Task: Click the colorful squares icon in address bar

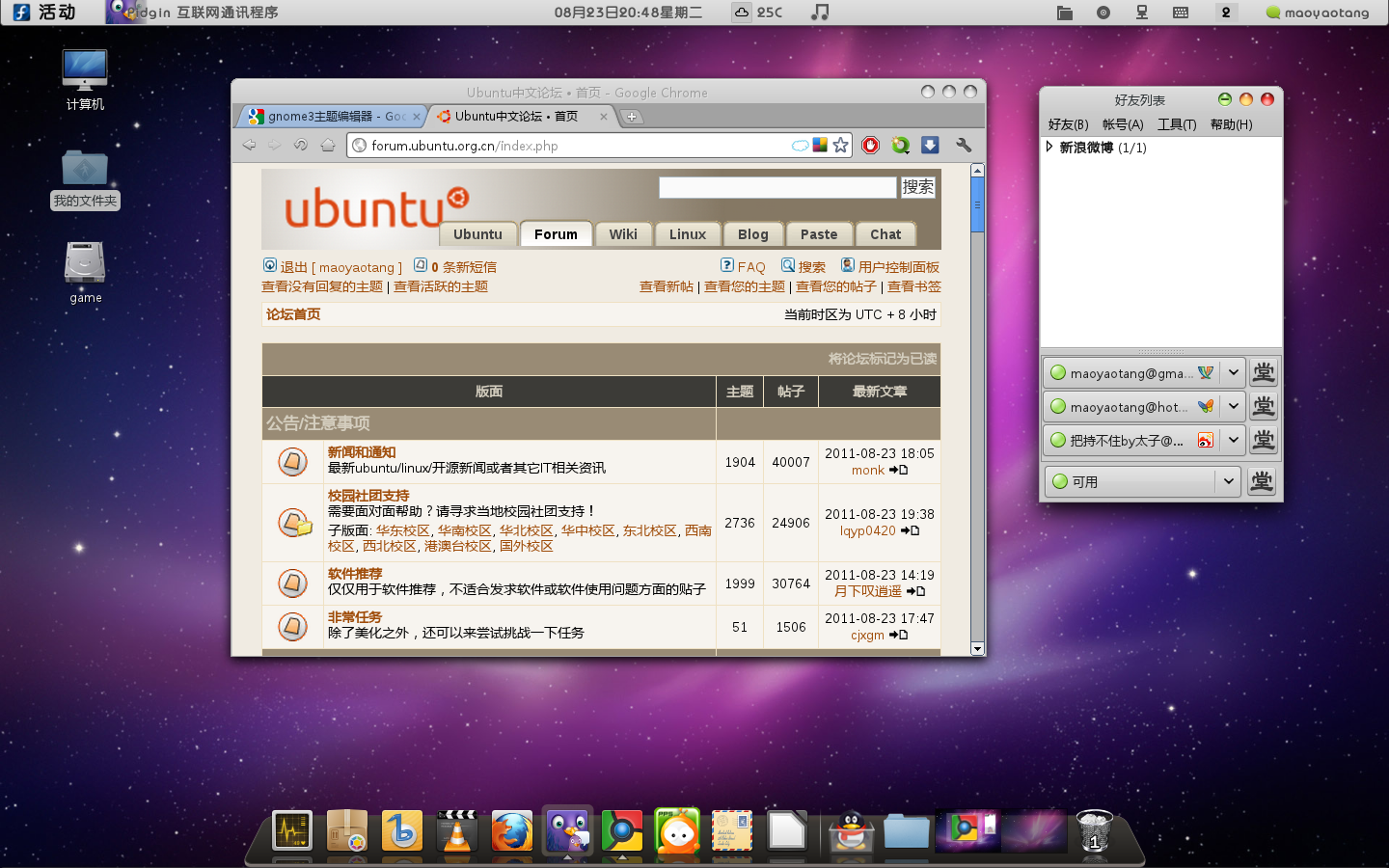Action: point(820,145)
